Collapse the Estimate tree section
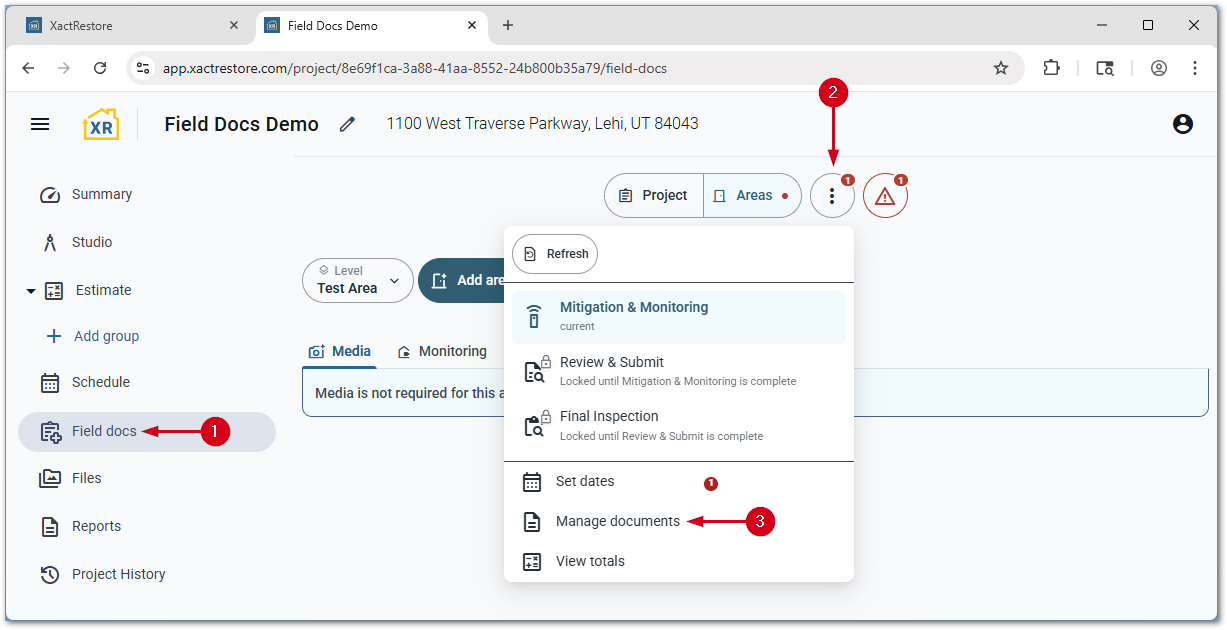Image resolution: width=1227 pixels, height=630 pixels. tap(31, 291)
